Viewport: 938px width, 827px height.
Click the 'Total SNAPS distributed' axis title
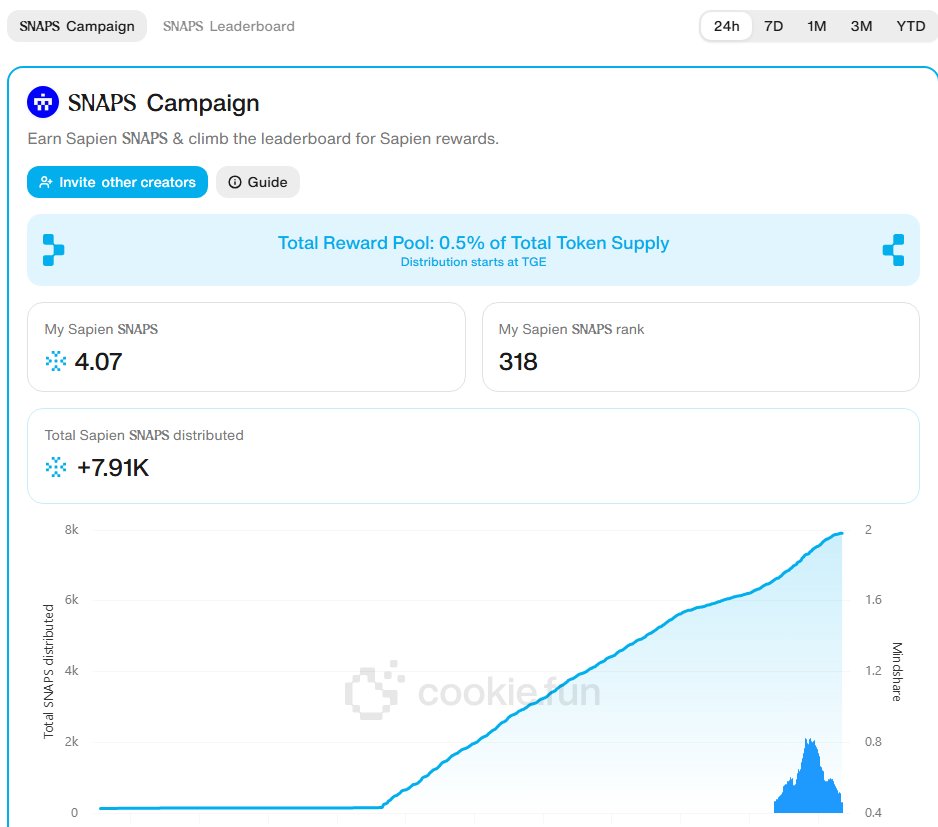pyautogui.click(x=48, y=671)
